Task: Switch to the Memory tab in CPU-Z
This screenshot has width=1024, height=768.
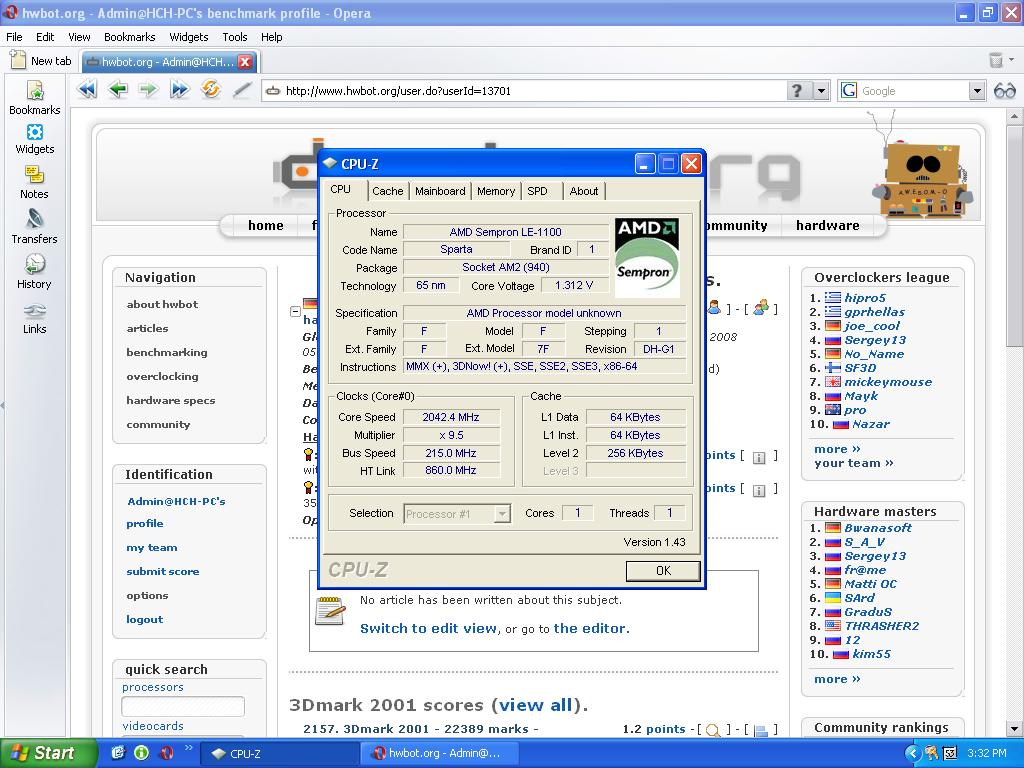Action: pos(496,191)
